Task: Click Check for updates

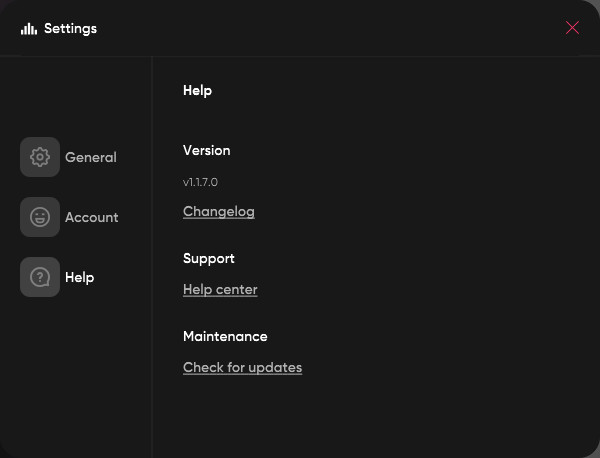Action: 242,367
